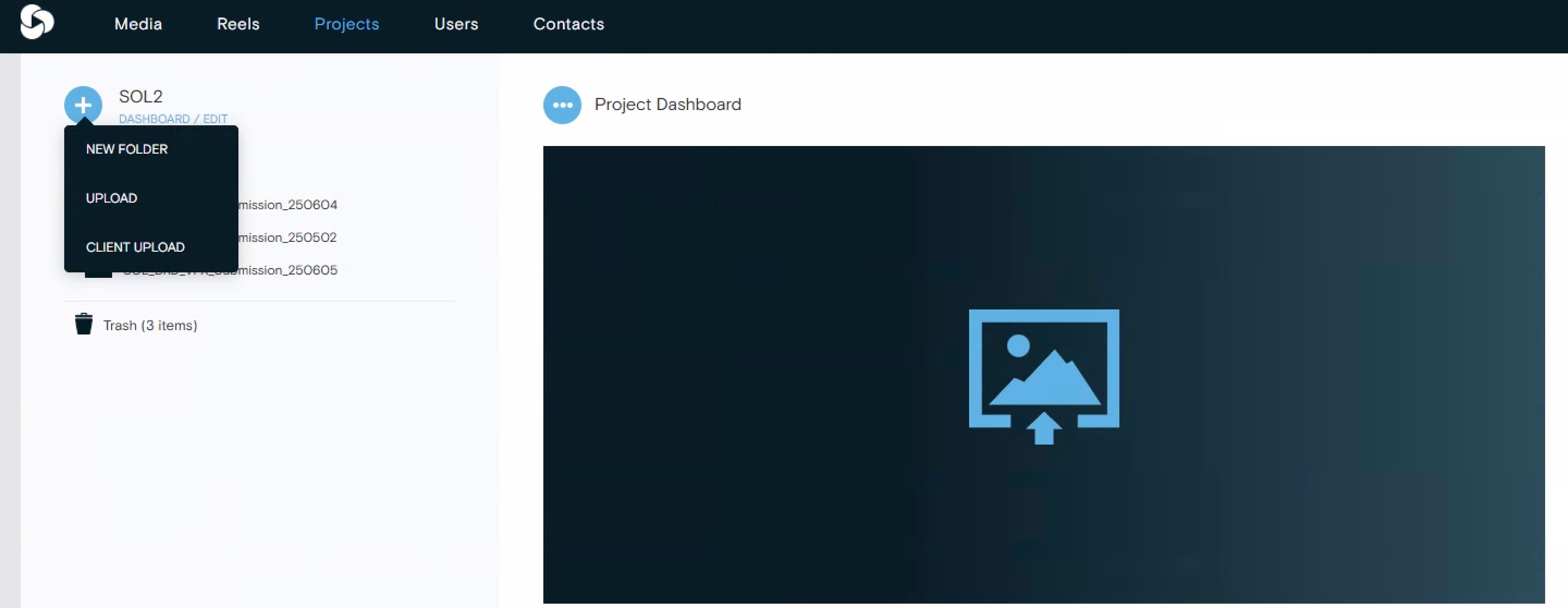Open Trash (3 items)

(x=150, y=325)
